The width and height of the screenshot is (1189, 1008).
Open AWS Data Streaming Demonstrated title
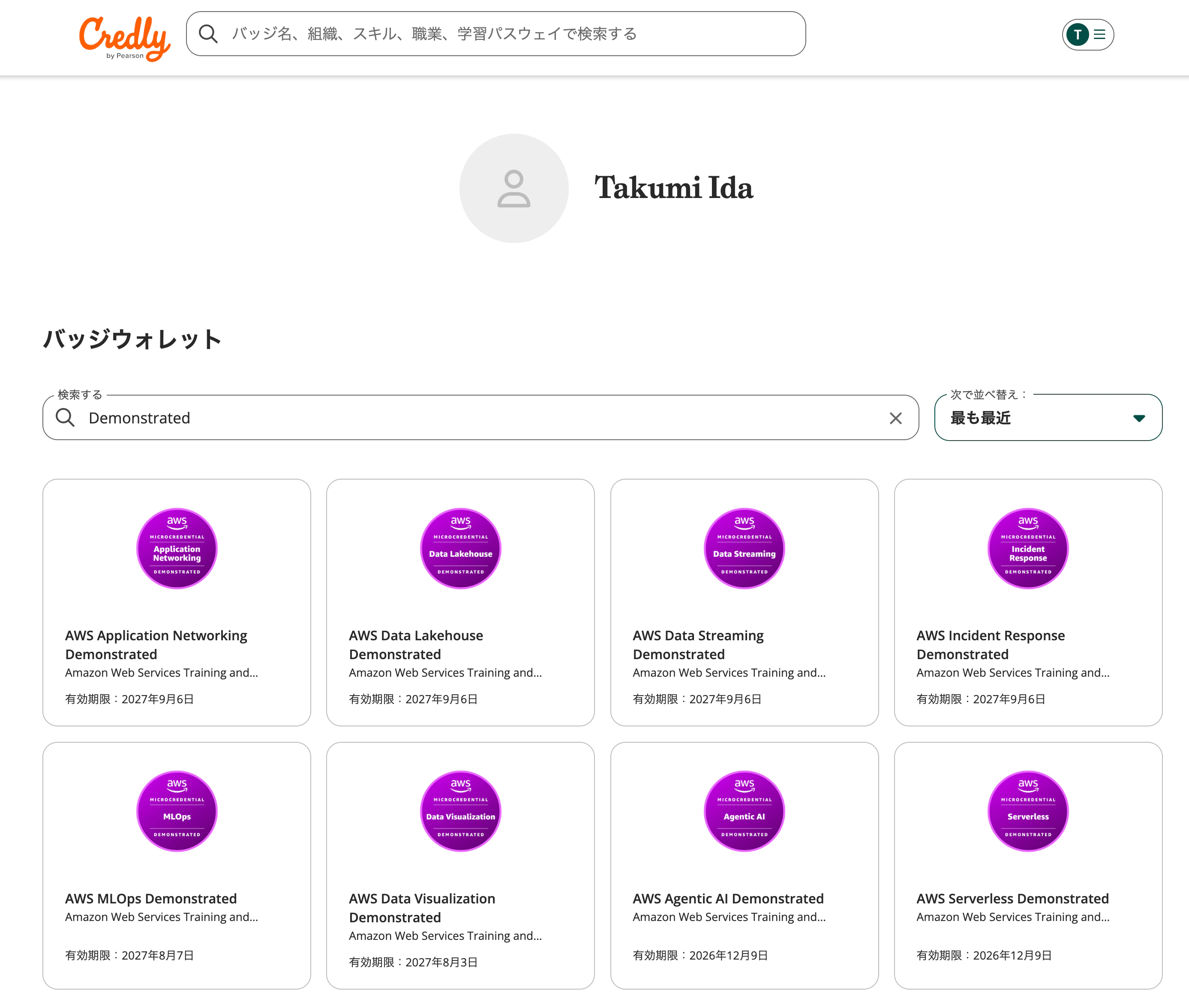tap(698, 645)
